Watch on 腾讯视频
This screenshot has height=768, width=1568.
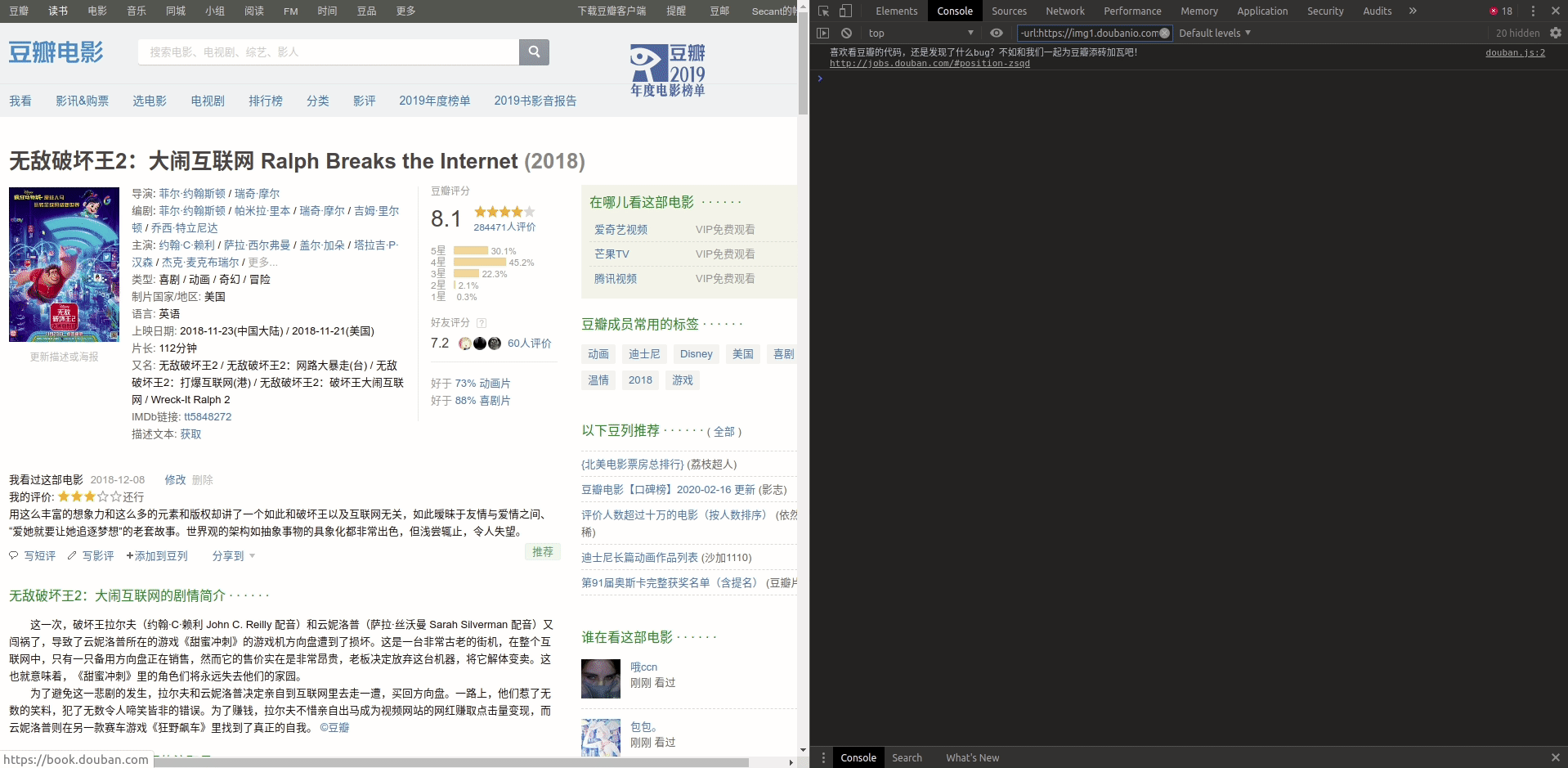tap(616, 279)
